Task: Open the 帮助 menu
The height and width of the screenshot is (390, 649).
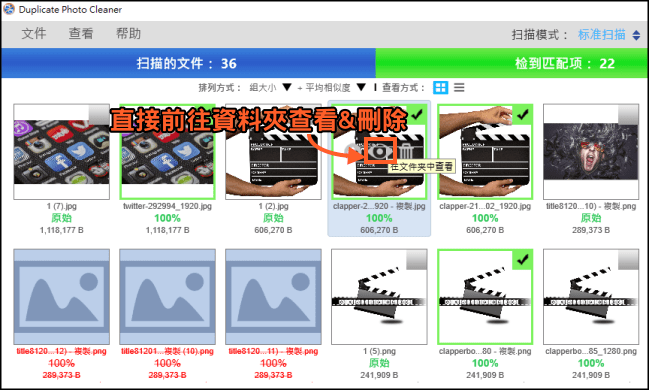Action: [x=128, y=34]
